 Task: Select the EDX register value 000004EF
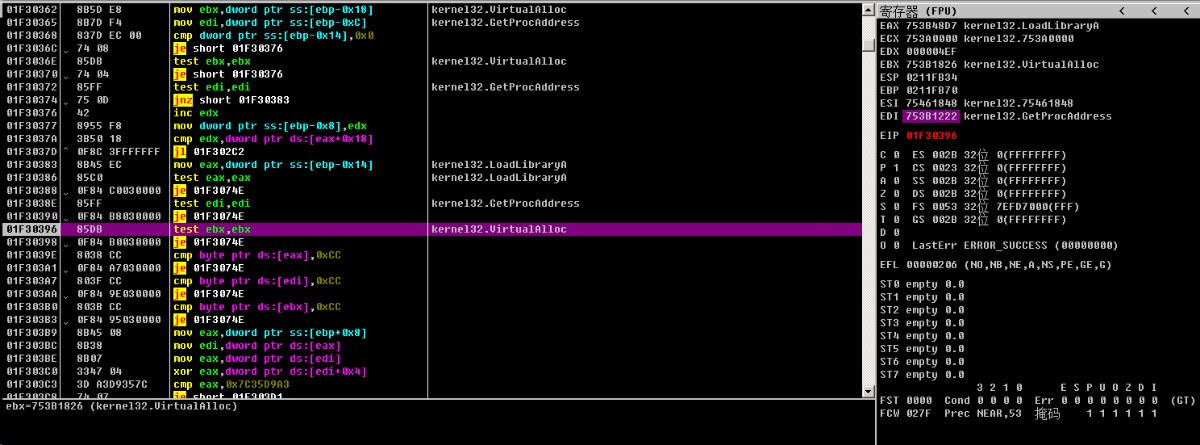[933, 51]
